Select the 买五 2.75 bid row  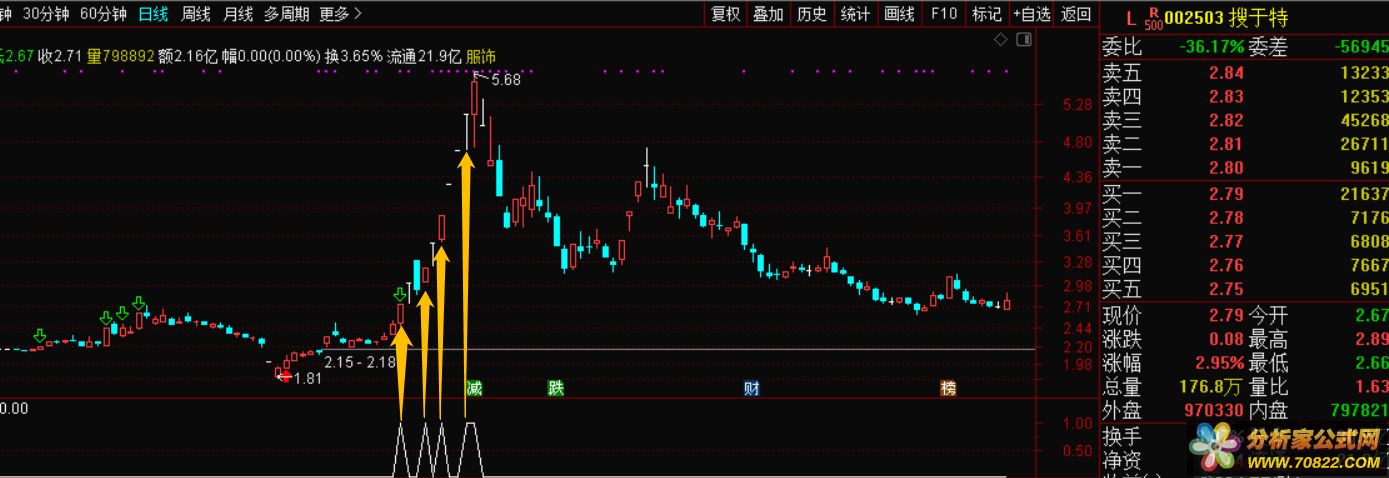pyautogui.click(x=1245, y=290)
